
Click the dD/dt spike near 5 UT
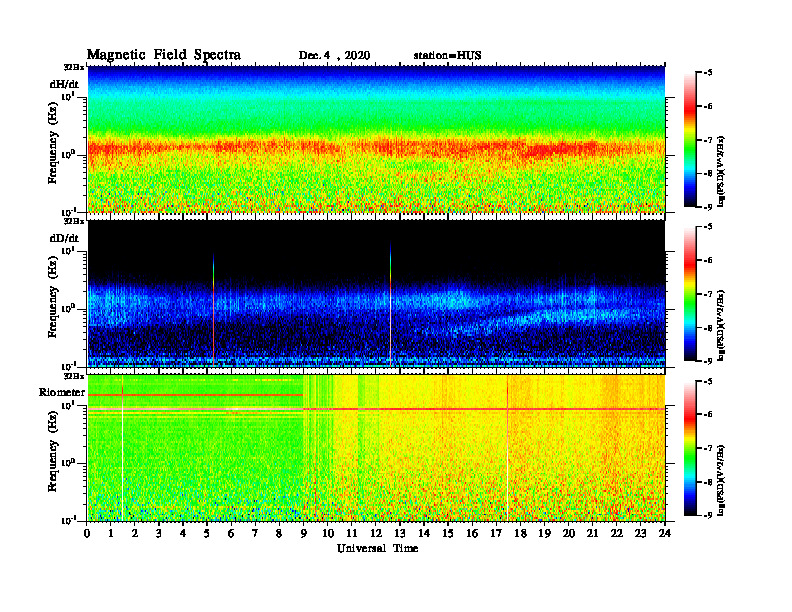214,311
